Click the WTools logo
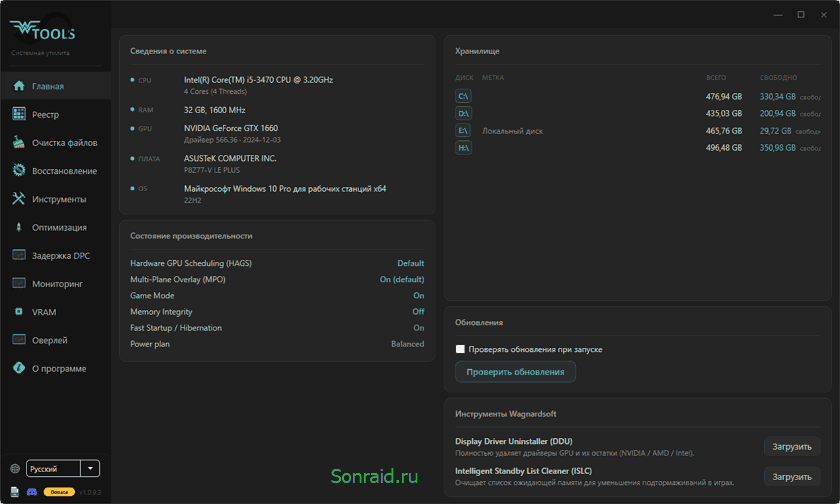Image resolution: width=840 pixels, height=504 pixels. 43,31
